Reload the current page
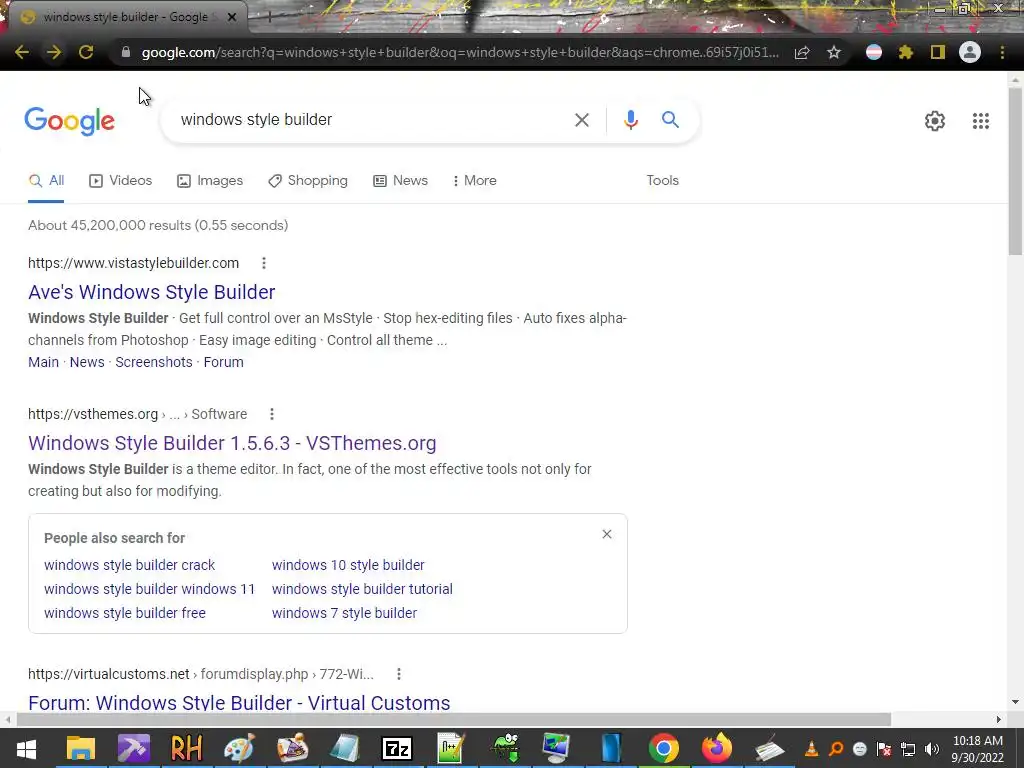Image resolution: width=1024 pixels, height=768 pixels. (x=86, y=52)
